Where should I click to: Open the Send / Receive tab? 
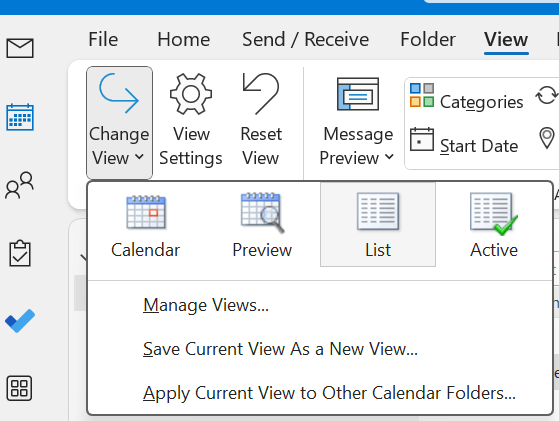[306, 39]
